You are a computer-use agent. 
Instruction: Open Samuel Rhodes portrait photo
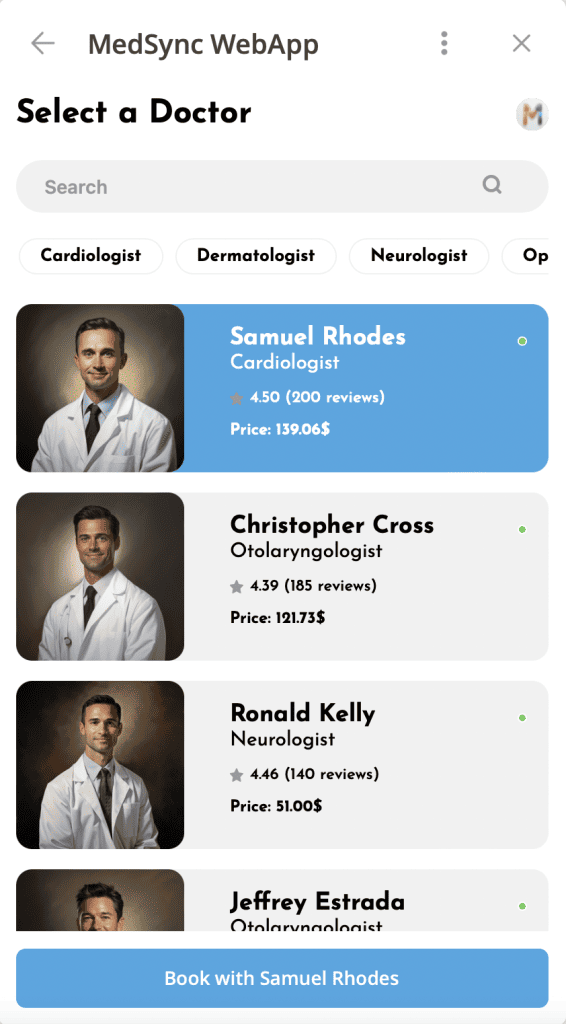(x=100, y=388)
